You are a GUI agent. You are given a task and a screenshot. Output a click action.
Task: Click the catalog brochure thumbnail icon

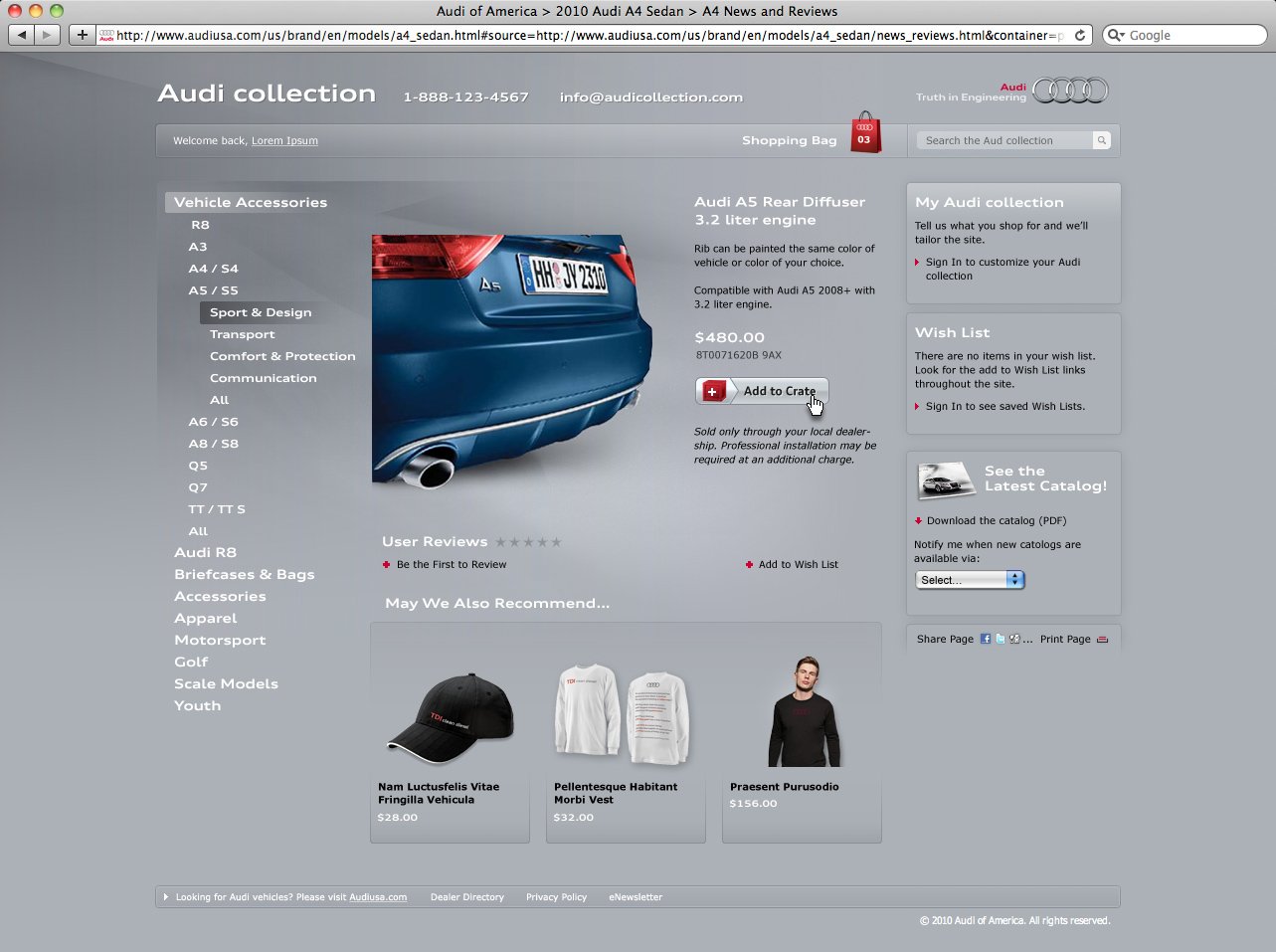coord(945,480)
